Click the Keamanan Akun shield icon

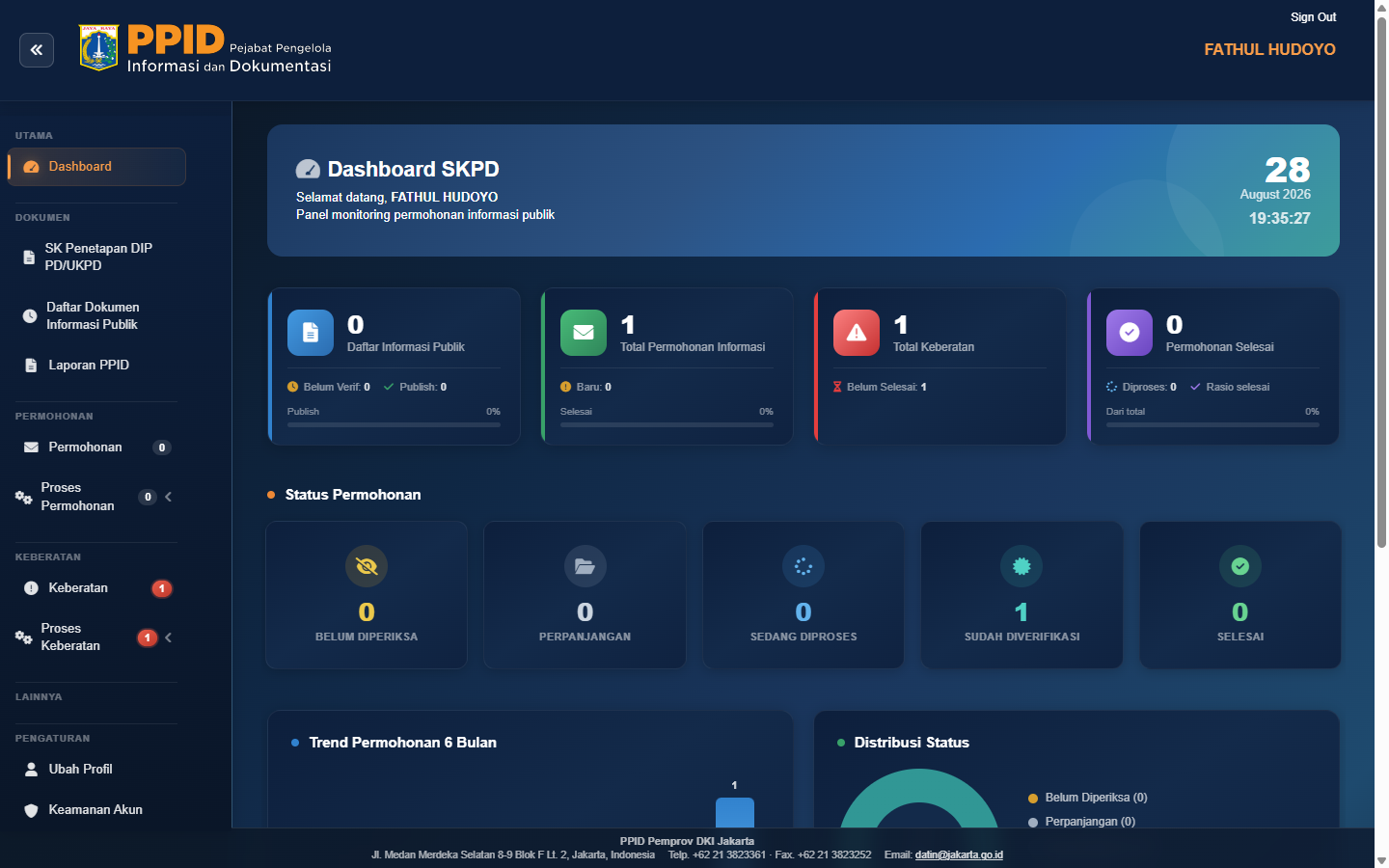point(31,810)
